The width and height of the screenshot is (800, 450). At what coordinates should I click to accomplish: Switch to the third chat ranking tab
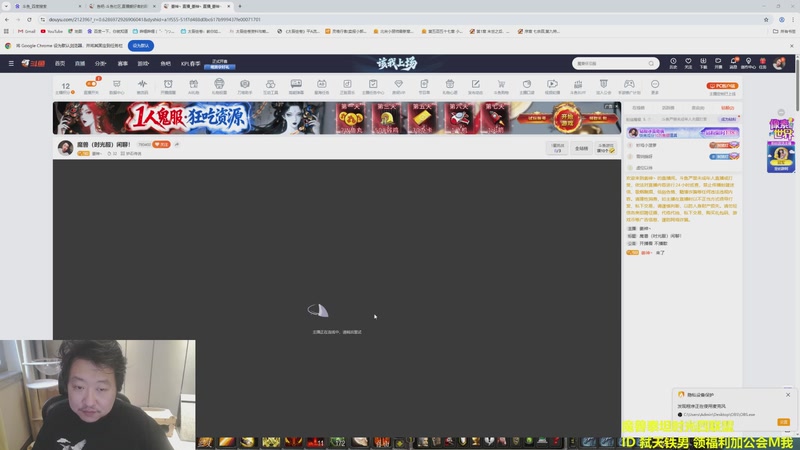point(697,108)
